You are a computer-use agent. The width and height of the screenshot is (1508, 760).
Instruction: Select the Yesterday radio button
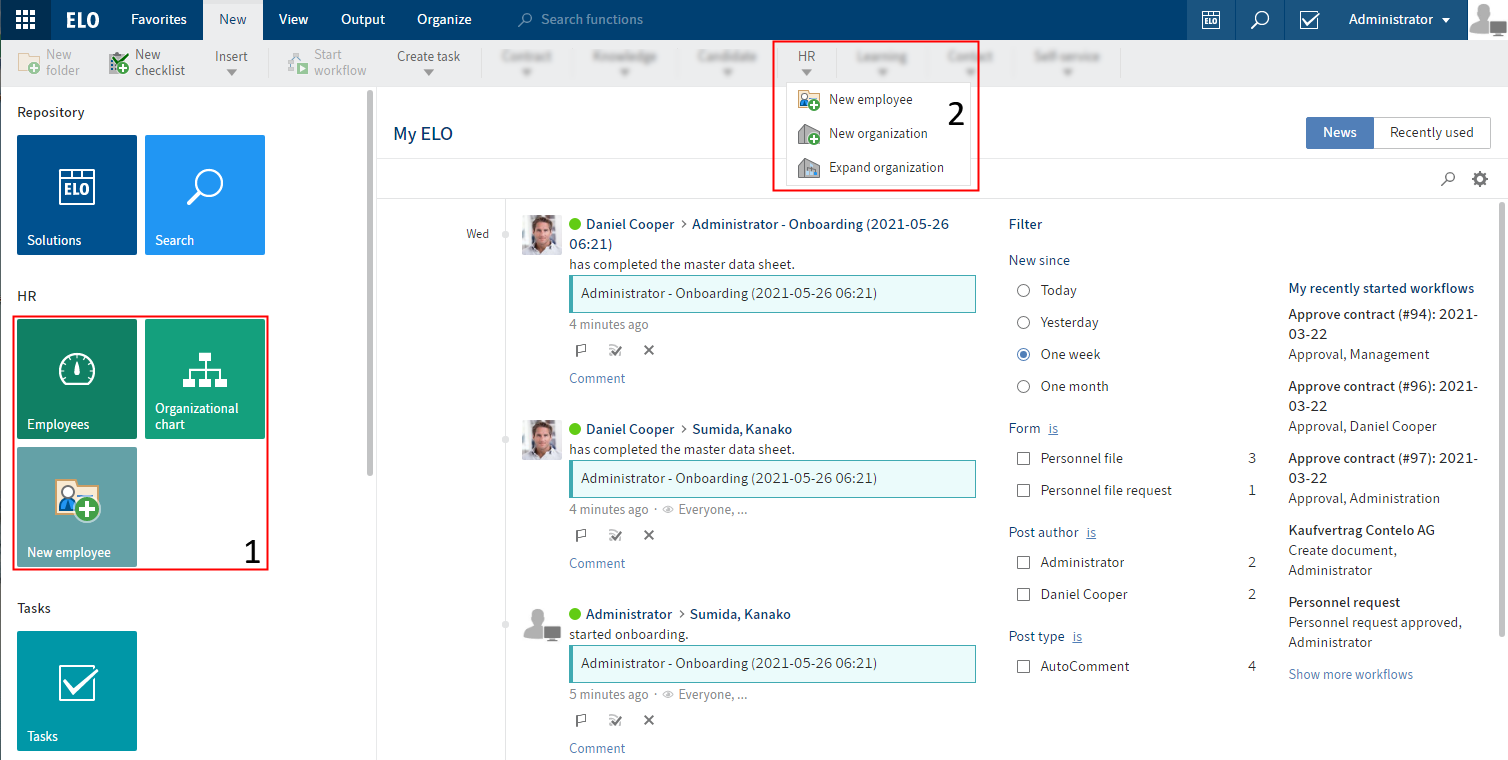(x=1023, y=322)
